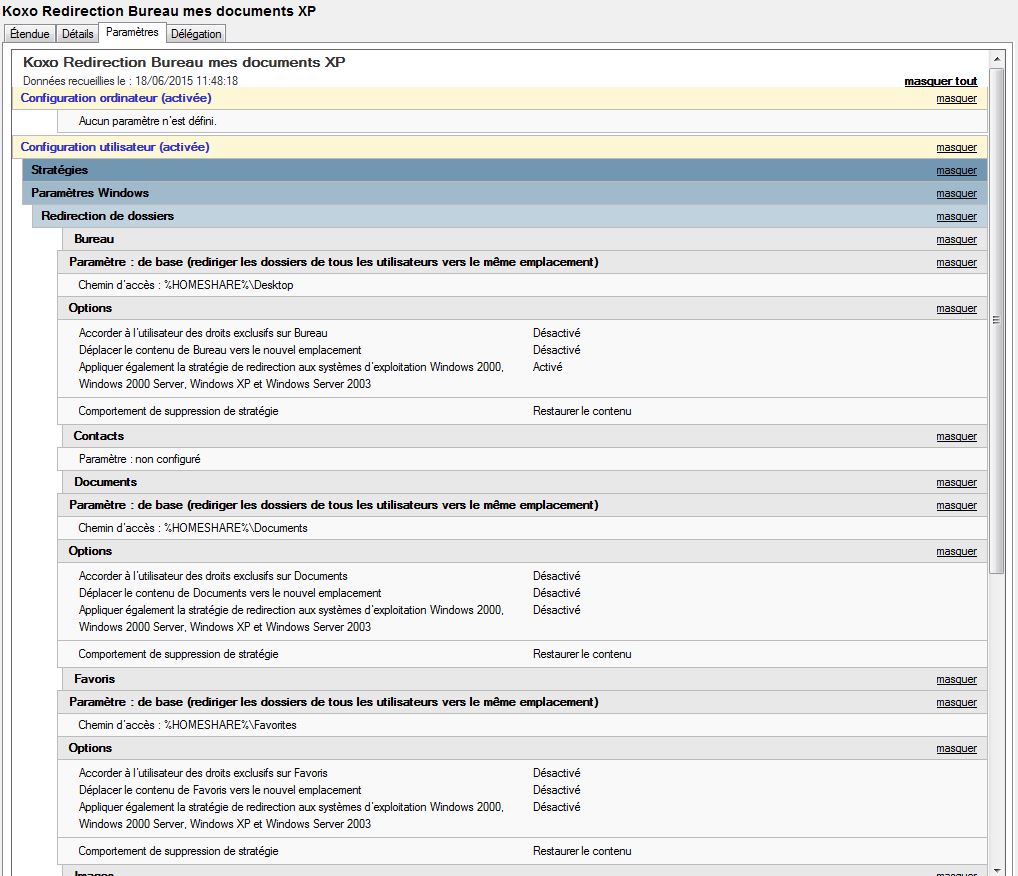This screenshot has width=1018, height=876.
Task: Open the Détails tab
Action: [x=78, y=34]
